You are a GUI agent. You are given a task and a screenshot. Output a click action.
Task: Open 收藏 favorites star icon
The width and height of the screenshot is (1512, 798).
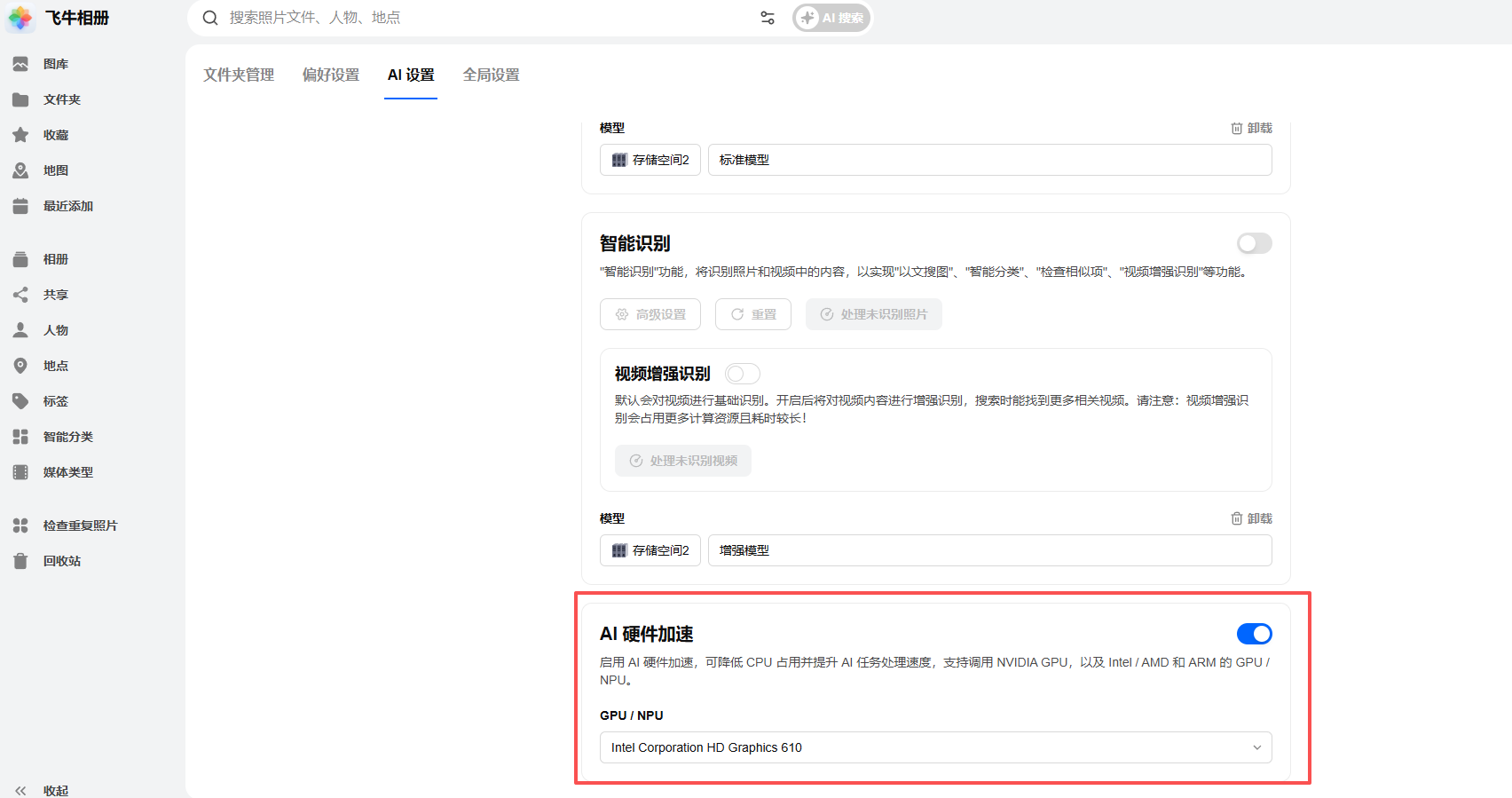[x=20, y=135]
